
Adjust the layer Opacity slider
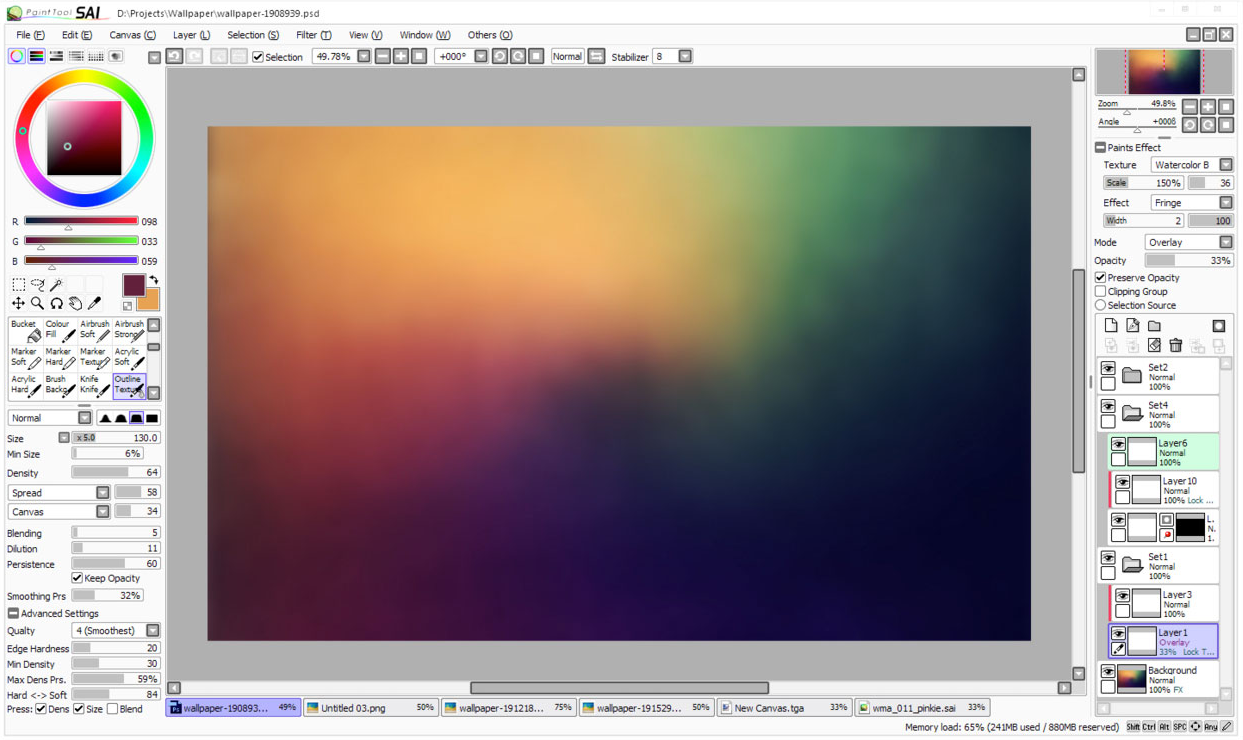[x=1189, y=261]
